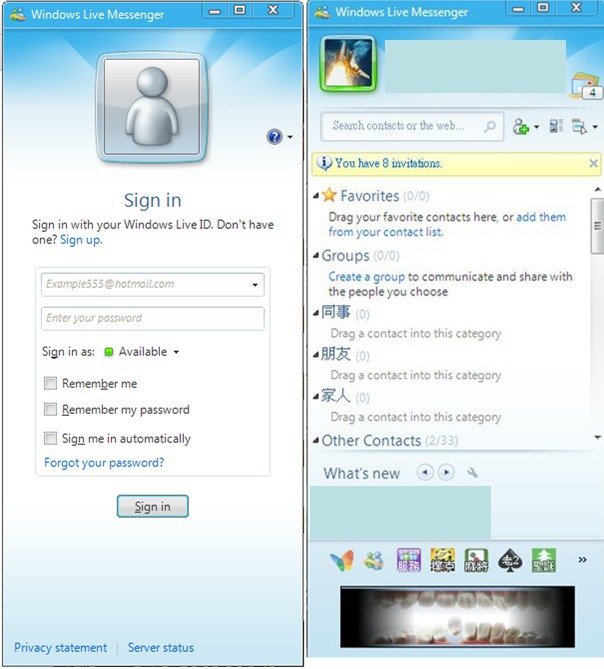This screenshot has height=669, width=604.
Task: Open the Server status link
Action: click(161, 648)
